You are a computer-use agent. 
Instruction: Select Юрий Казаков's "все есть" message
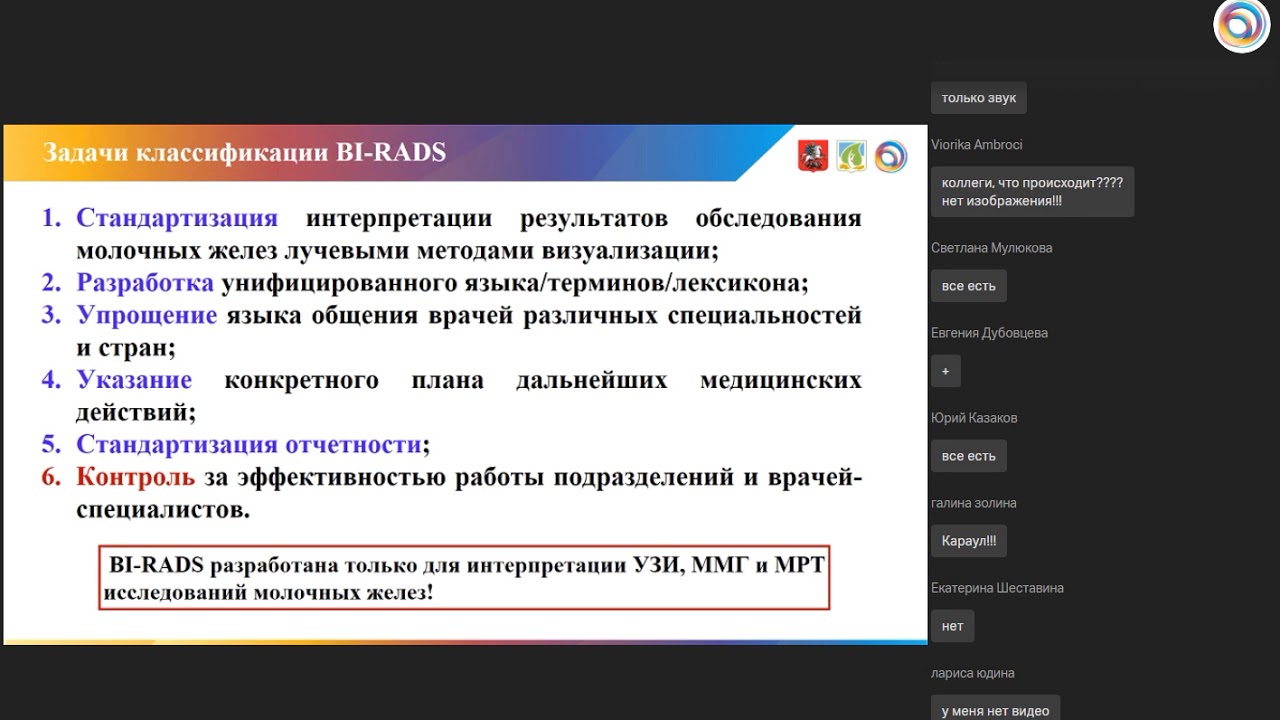point(969,456)
